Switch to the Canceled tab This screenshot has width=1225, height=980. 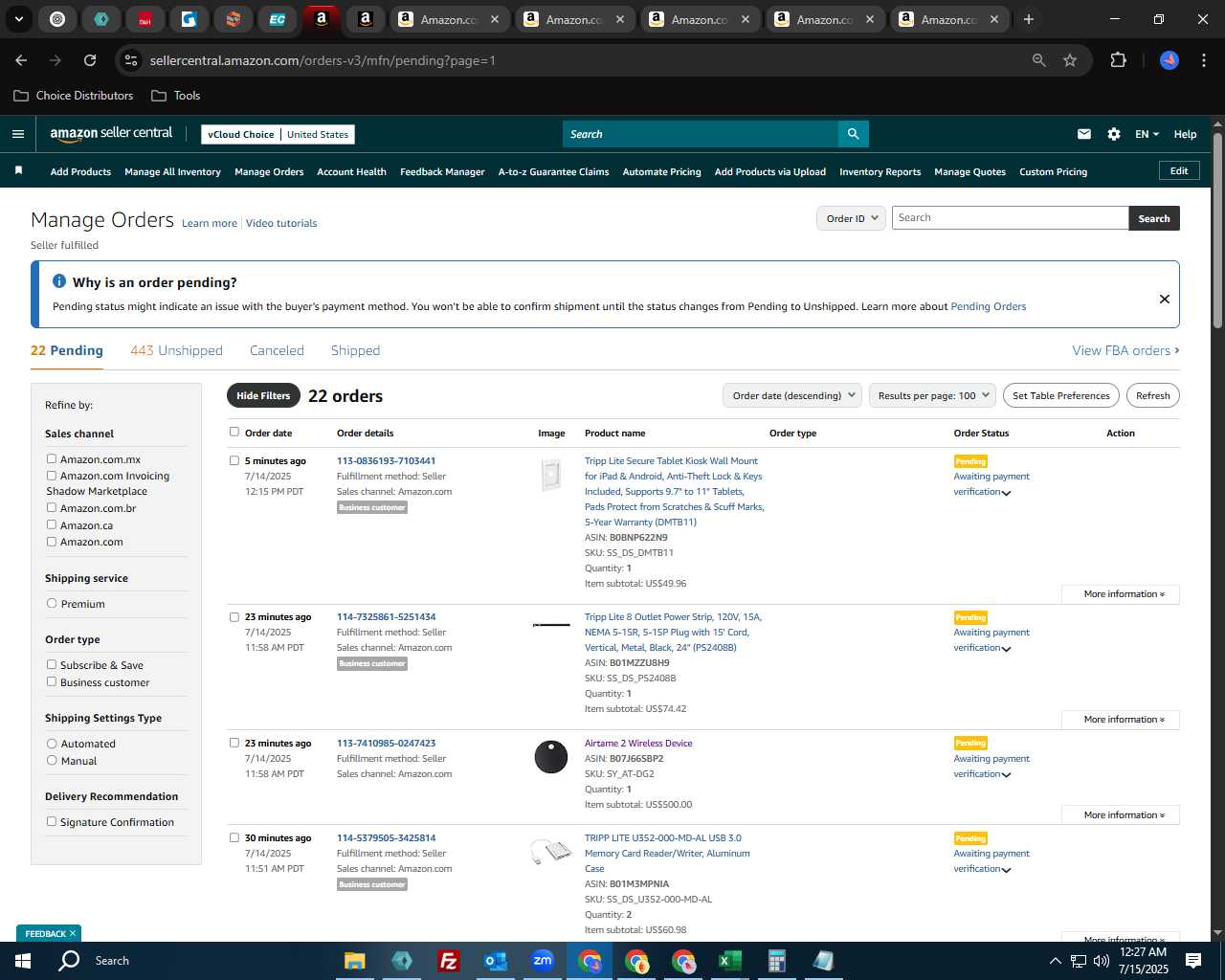[x=277, y=350]
